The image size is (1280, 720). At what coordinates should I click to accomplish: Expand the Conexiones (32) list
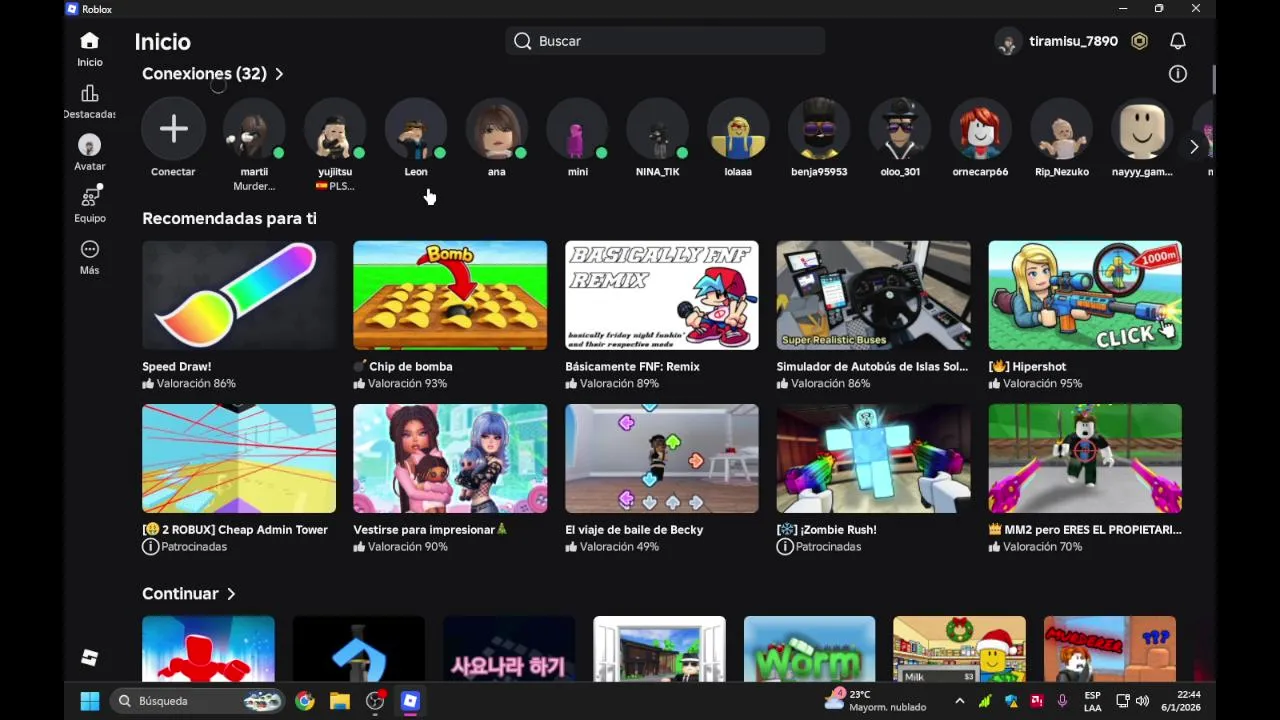213,74
